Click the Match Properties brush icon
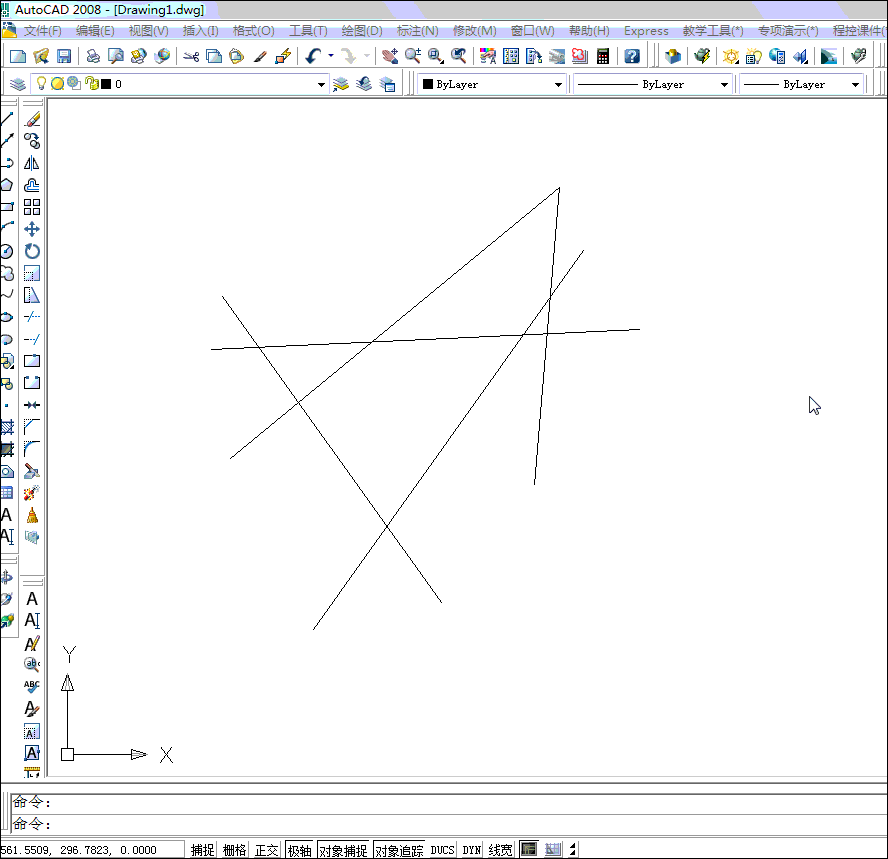 coord(260,56)
